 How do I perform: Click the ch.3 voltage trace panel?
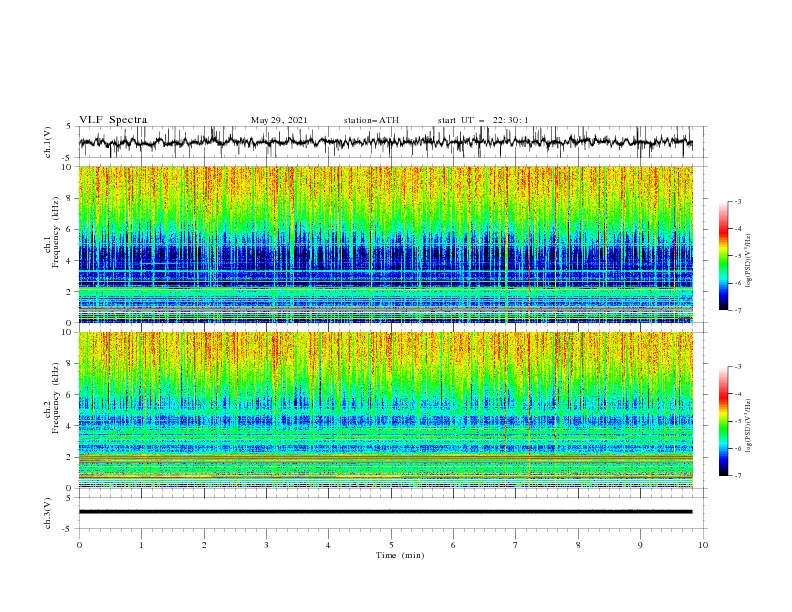point(392,513)
